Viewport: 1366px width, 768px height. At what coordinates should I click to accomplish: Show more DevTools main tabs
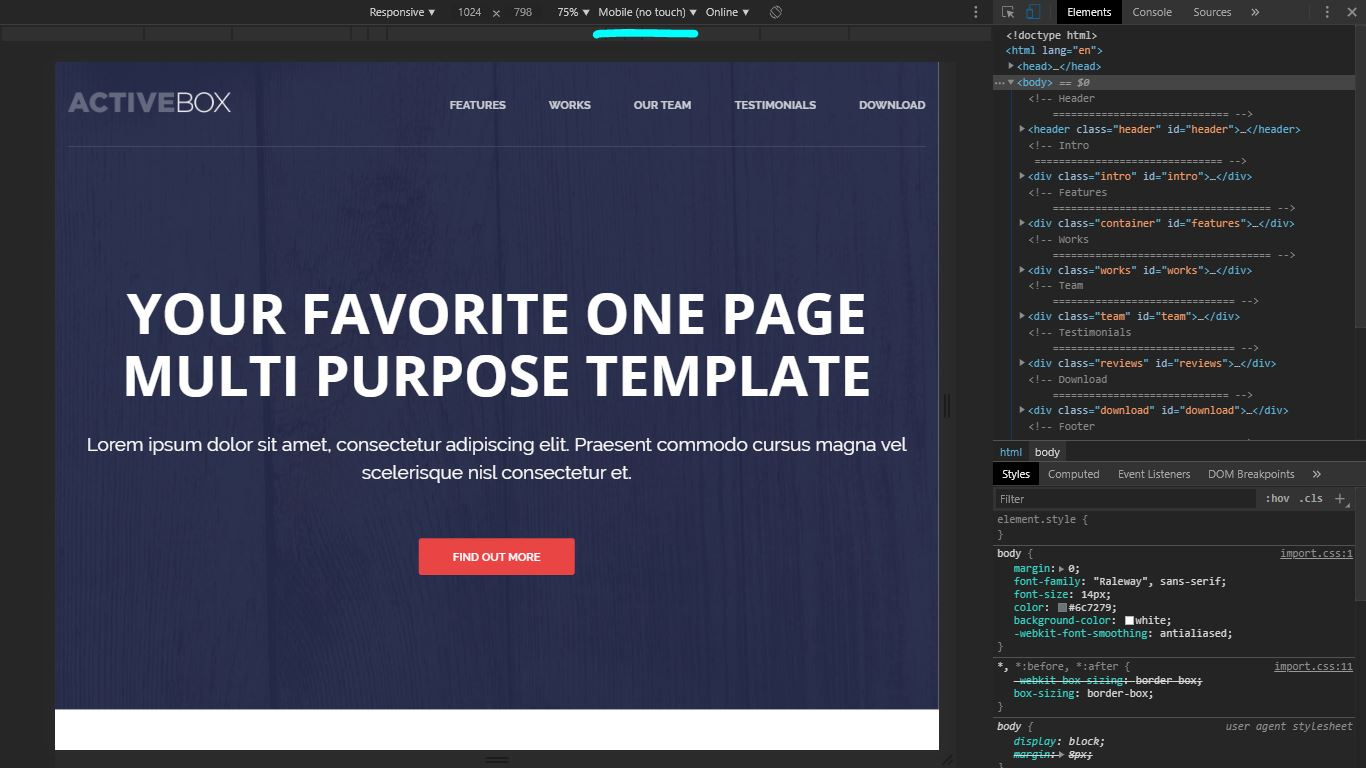click(1255, 12)
